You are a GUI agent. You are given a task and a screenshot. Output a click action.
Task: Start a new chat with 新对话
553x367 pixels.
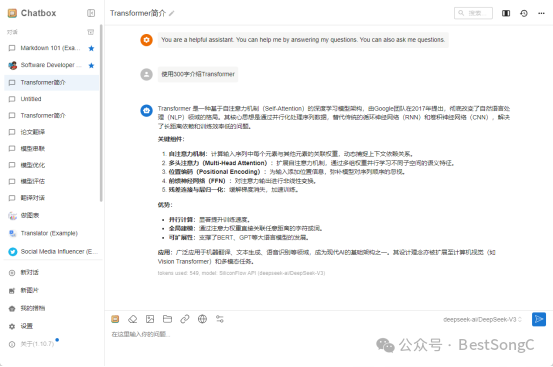pos(51,273)
